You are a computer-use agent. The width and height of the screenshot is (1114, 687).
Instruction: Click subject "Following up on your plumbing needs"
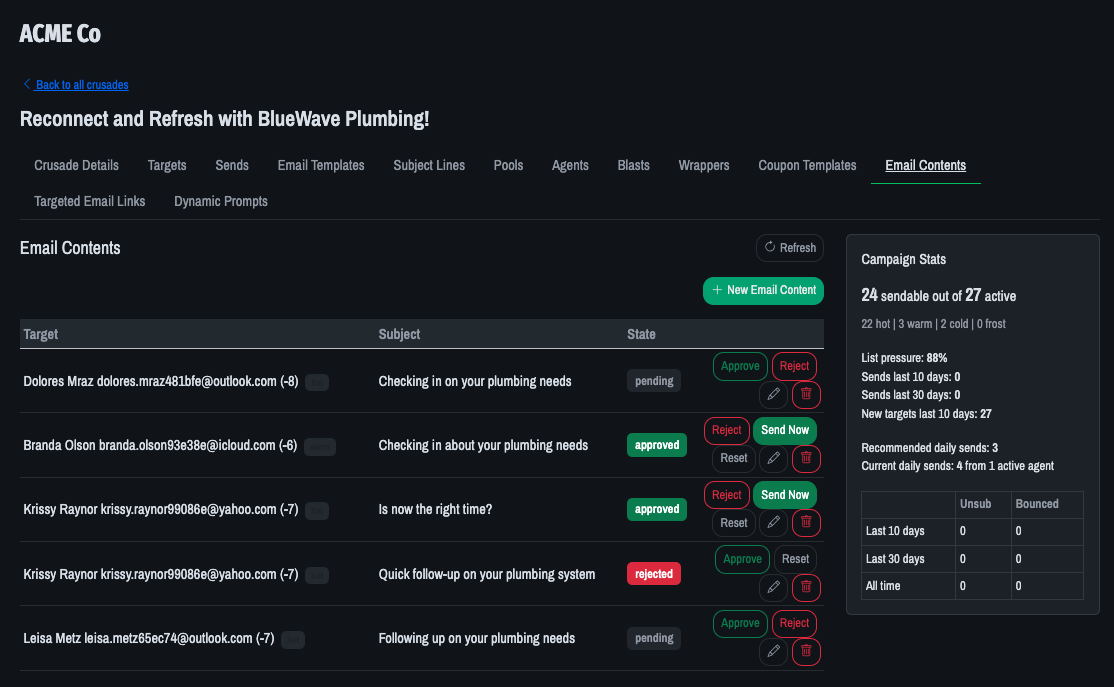477,638
